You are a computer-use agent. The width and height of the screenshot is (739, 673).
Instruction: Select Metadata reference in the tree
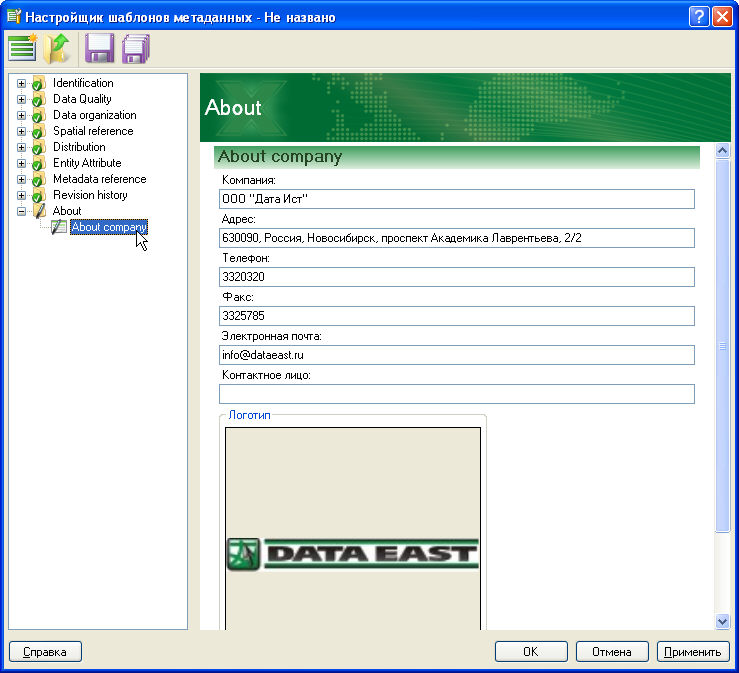99,180
